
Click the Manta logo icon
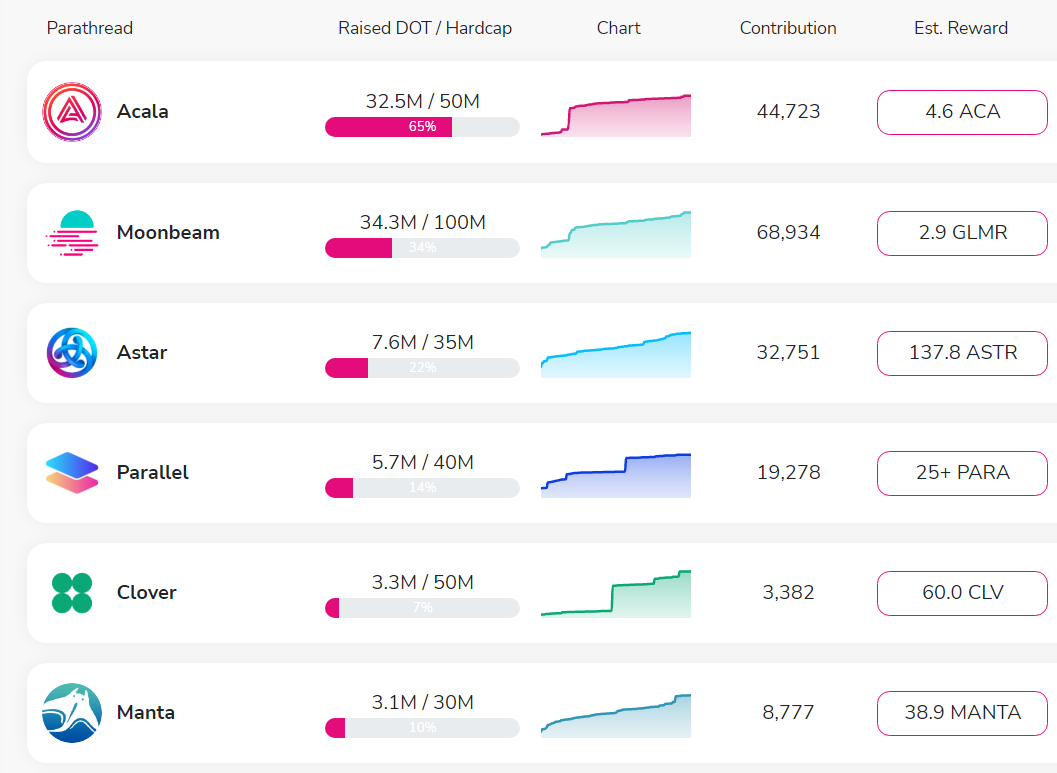tap(72, 713)
